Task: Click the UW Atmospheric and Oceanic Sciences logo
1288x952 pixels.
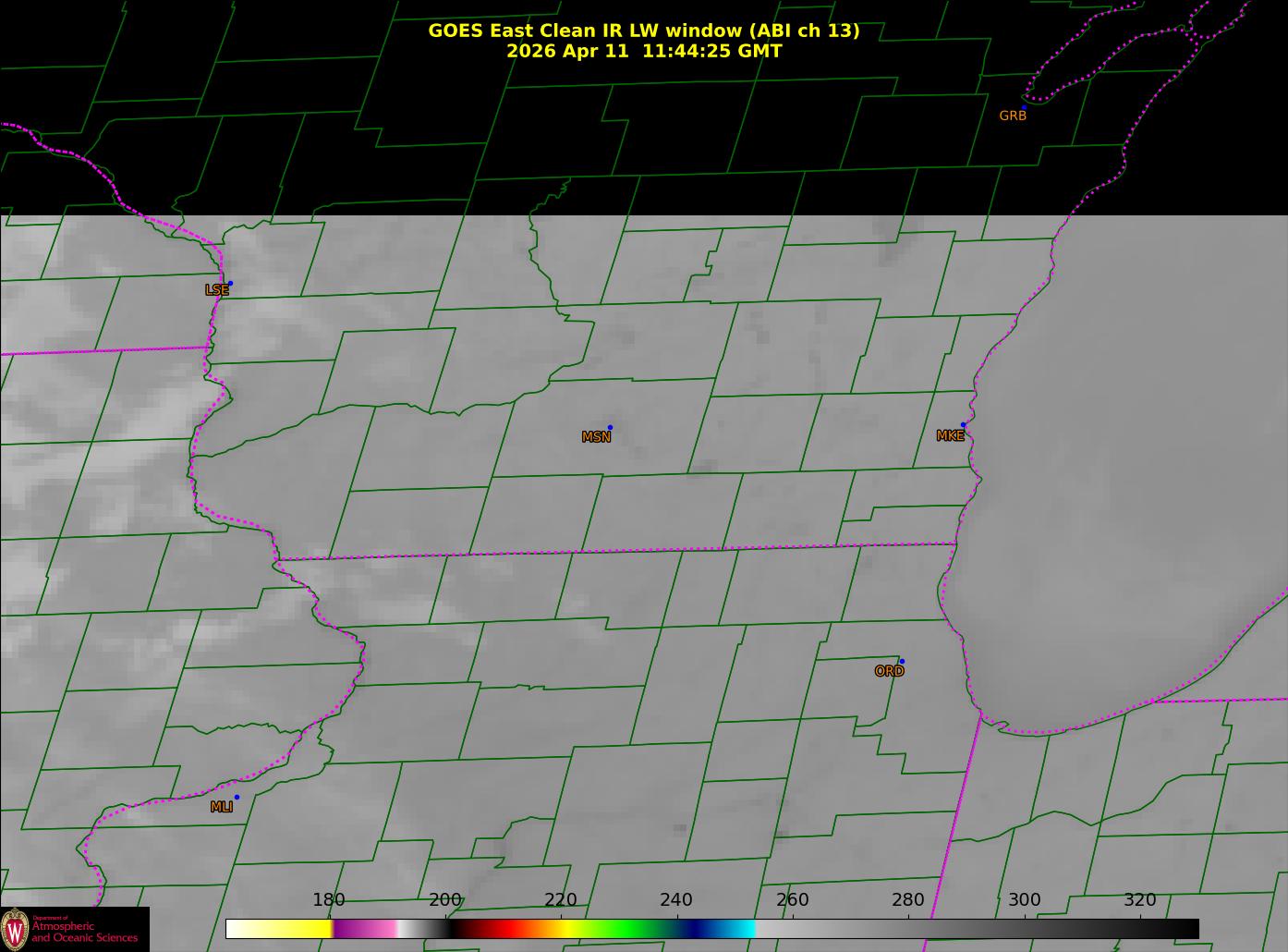Action: tap(75, 929)
